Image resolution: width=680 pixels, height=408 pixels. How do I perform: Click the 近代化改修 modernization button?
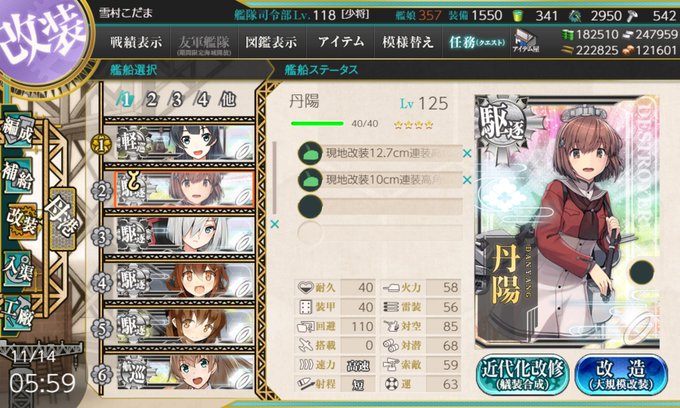(x=523, y=375)
